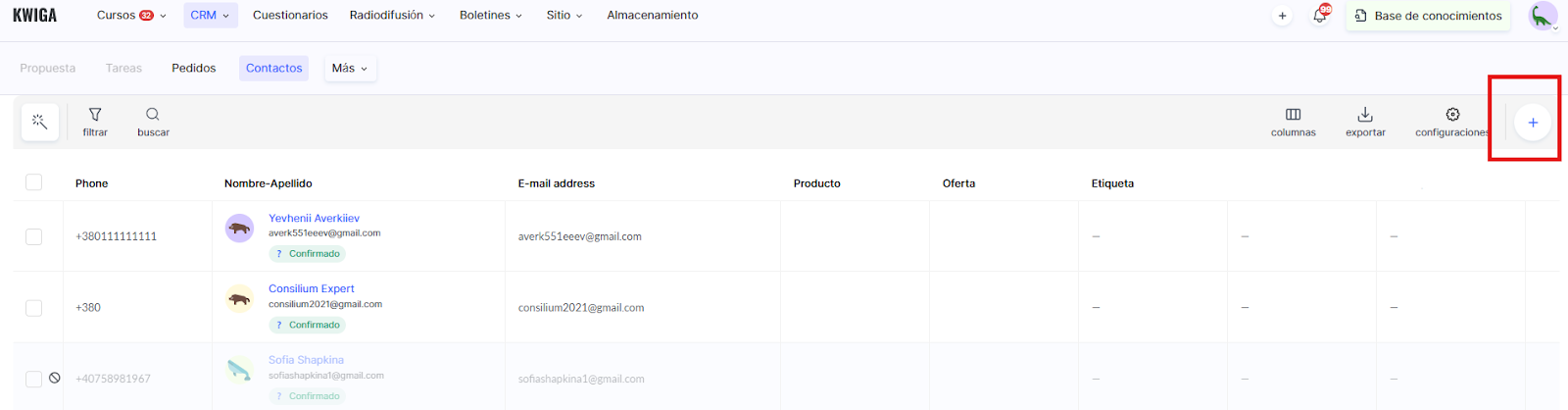Open the Cuestionarios menu item
Screen dimensions: 1568x410
(290, 16)
